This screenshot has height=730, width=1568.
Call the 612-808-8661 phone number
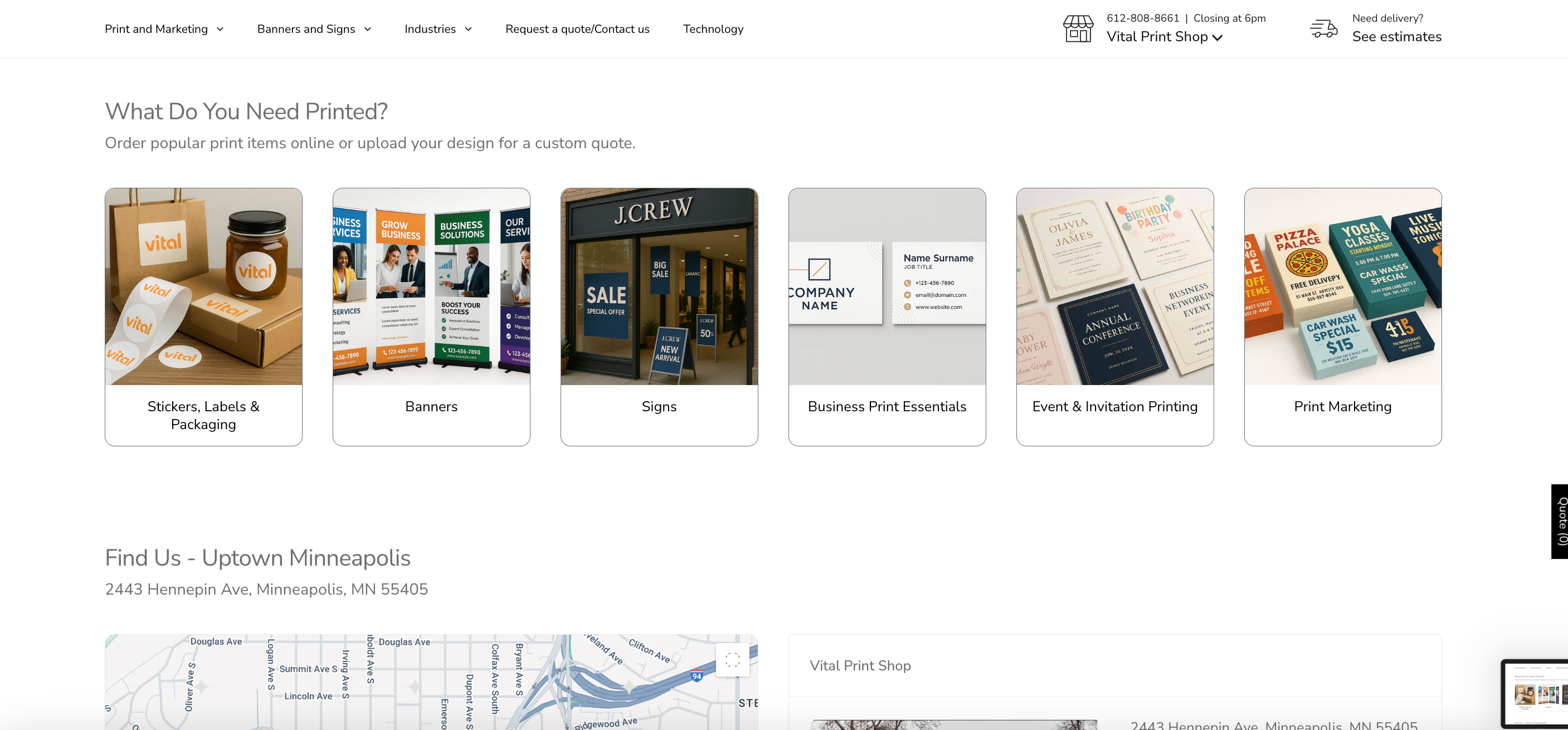click(x=1142, y=18)
